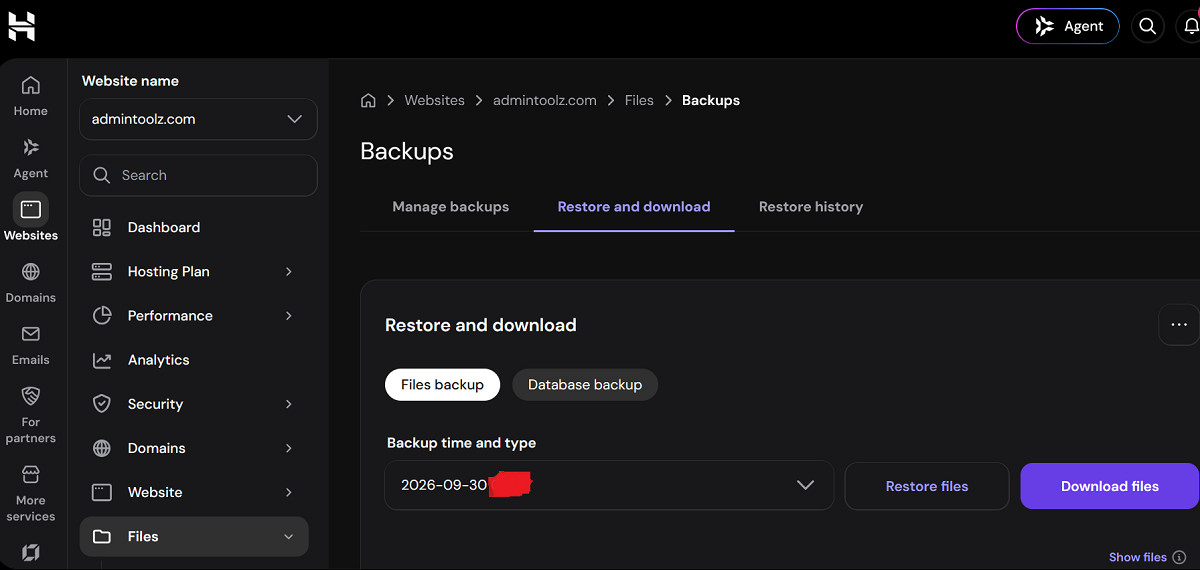Click the search magnifier icon in top bar

(1148, 26)
